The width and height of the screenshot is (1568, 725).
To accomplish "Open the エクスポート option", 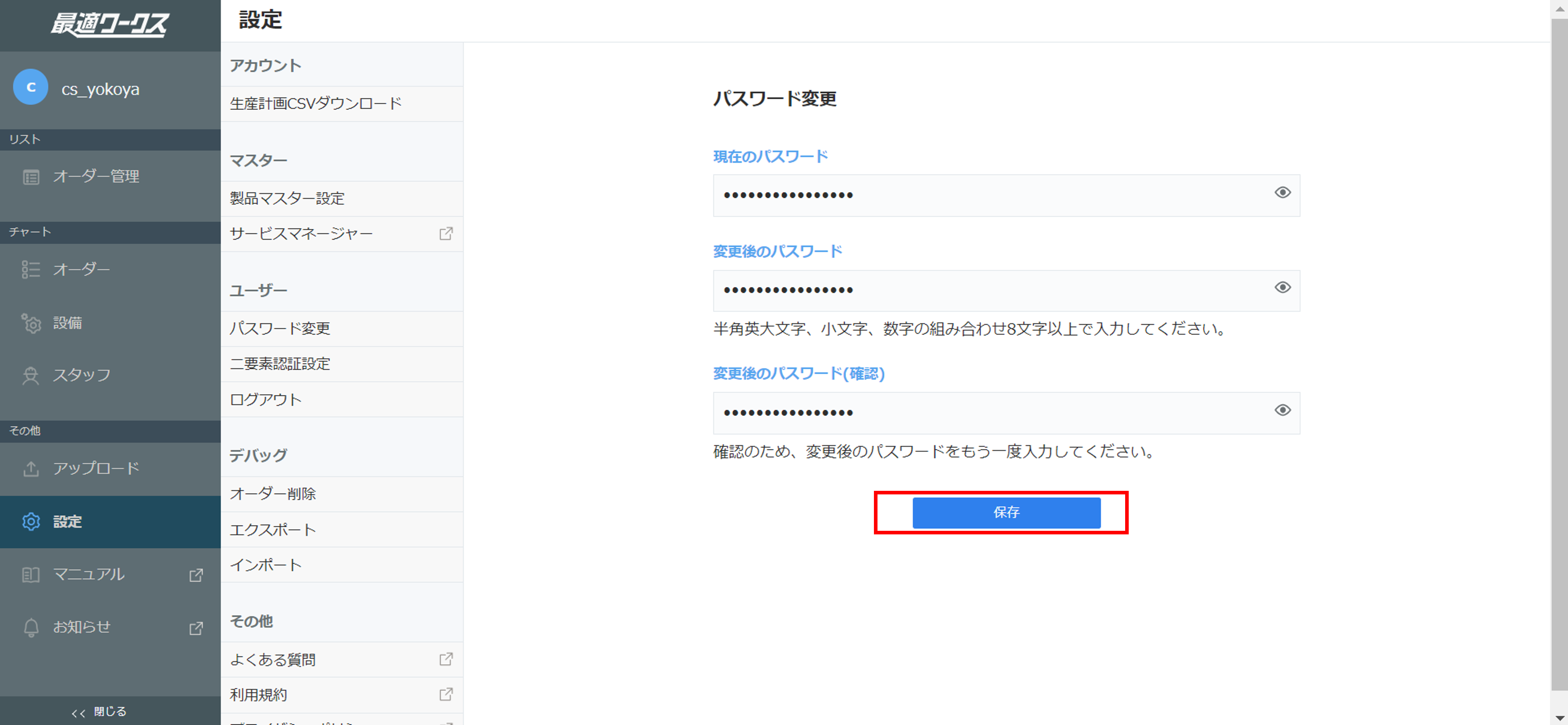I will pos(342,529).
